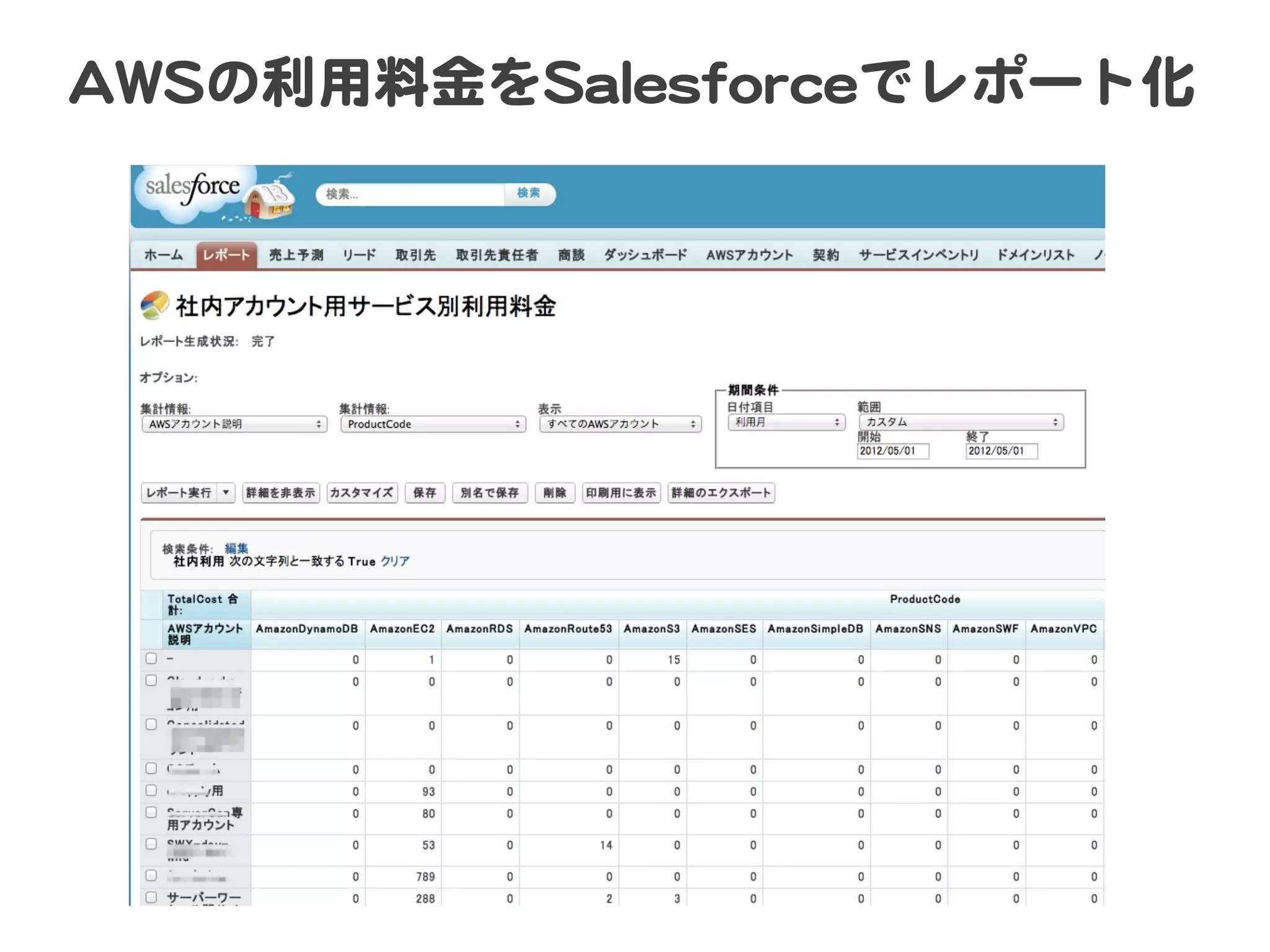Open the サービスインベントリ tab
This screenshot has height=952, width=1270.
pos(918,255)
